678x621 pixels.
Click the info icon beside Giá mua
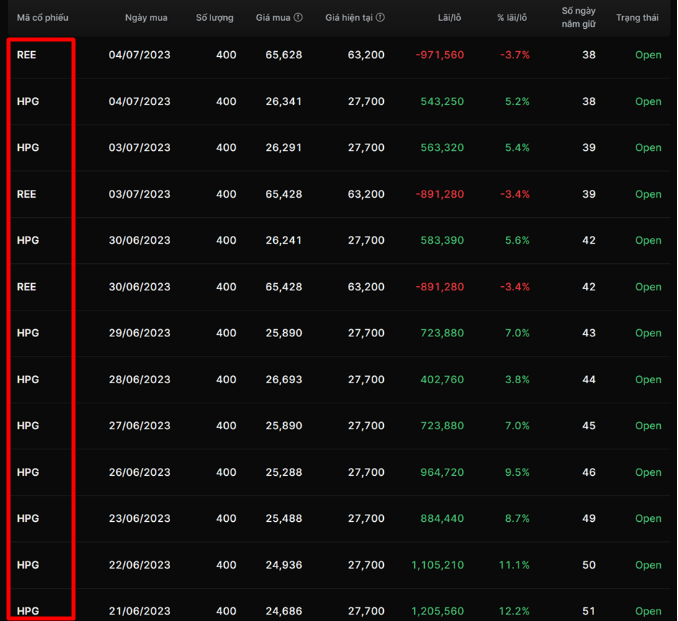point(298,17)
